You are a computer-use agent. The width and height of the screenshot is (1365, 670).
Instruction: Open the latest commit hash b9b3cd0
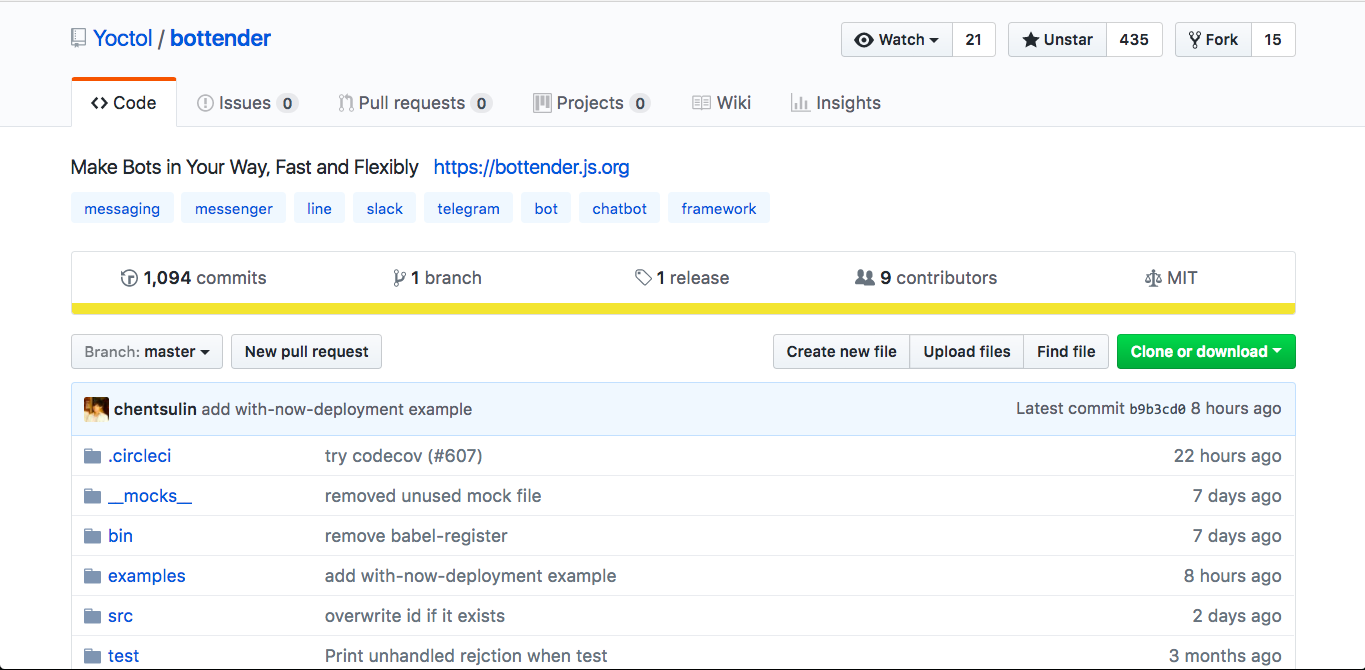[x=1157, y=409]
